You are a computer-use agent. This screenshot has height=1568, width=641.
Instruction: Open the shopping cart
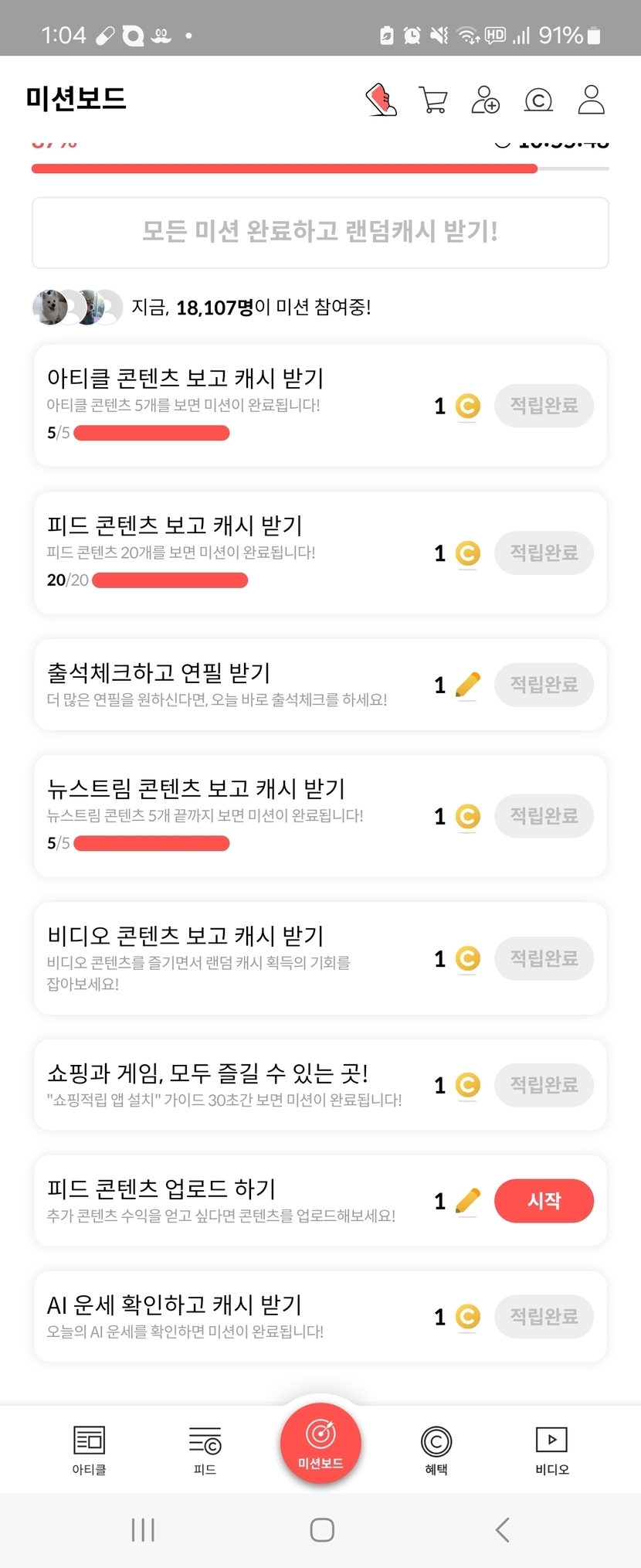point(432,100)
